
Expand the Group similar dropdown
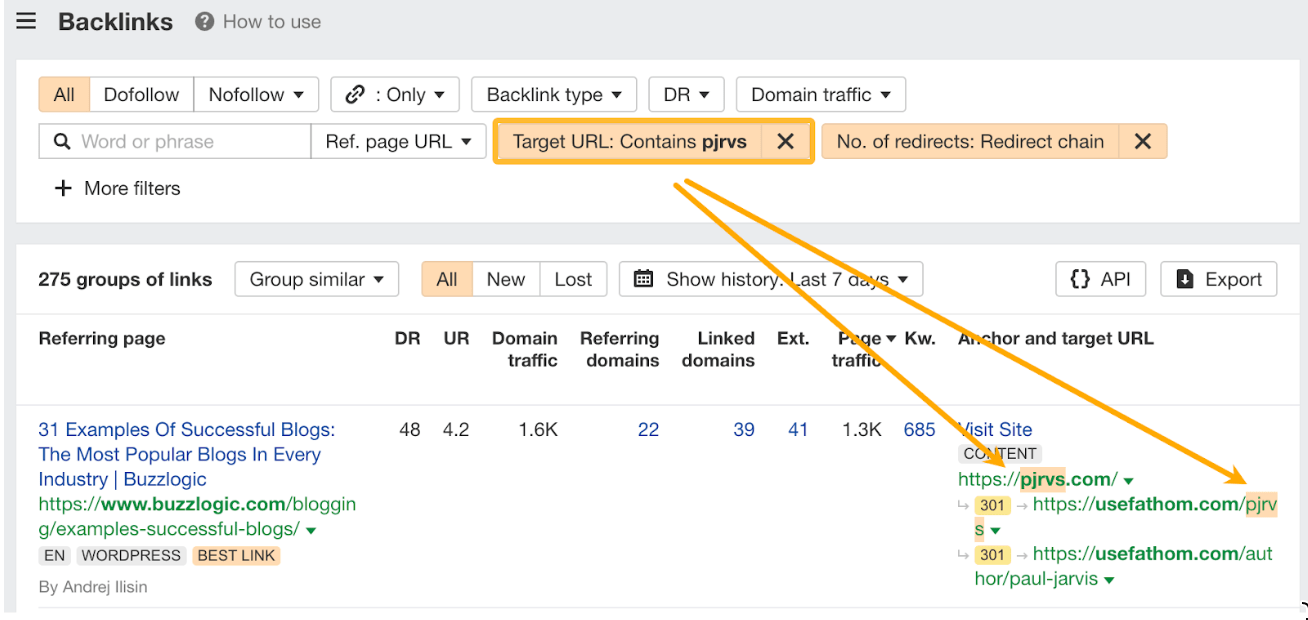click(316, 280)
